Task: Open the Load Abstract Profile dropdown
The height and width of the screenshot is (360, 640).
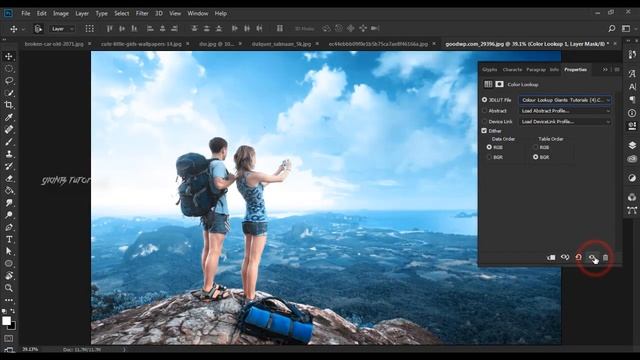Action: 565,111
